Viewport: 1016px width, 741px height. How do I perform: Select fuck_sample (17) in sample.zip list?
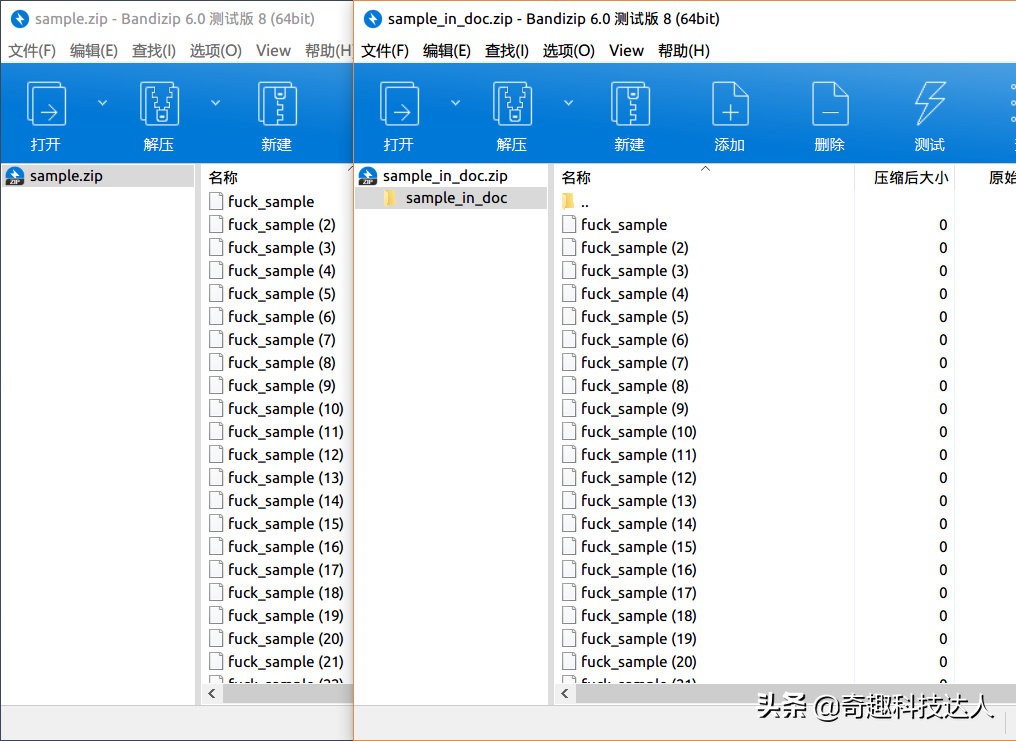[286, 570]
